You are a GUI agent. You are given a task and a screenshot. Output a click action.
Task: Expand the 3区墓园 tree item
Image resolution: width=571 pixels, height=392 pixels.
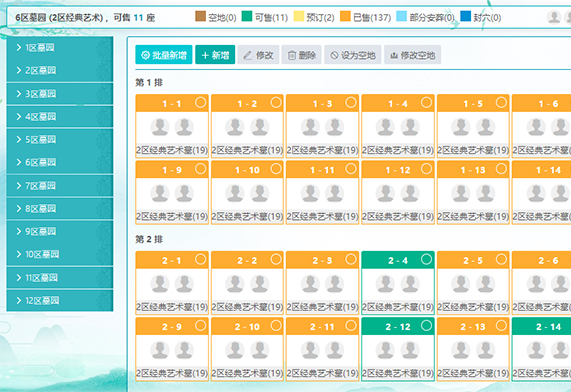[x=19, y=94]
